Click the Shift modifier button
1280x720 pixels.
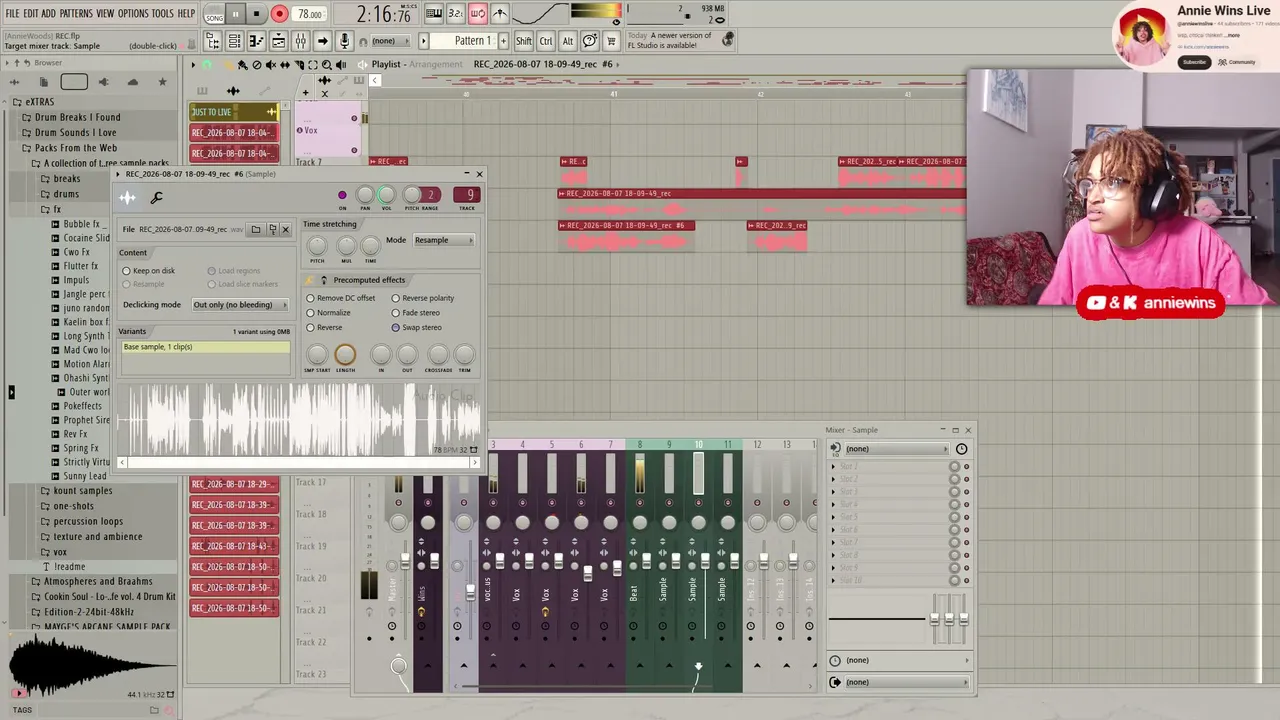pos(524,41)
